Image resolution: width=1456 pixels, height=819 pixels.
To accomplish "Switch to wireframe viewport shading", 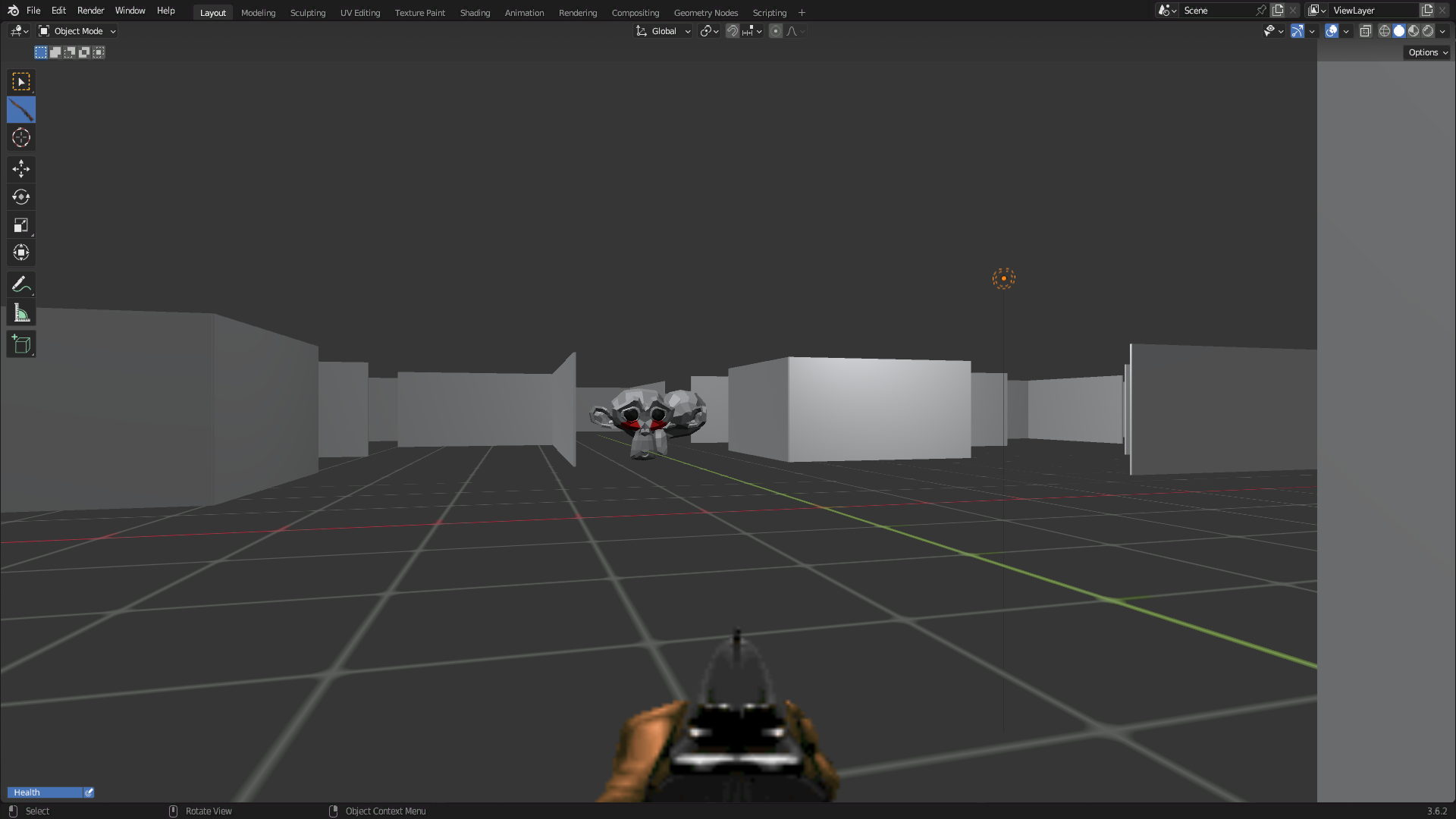I will (1384, 31).
